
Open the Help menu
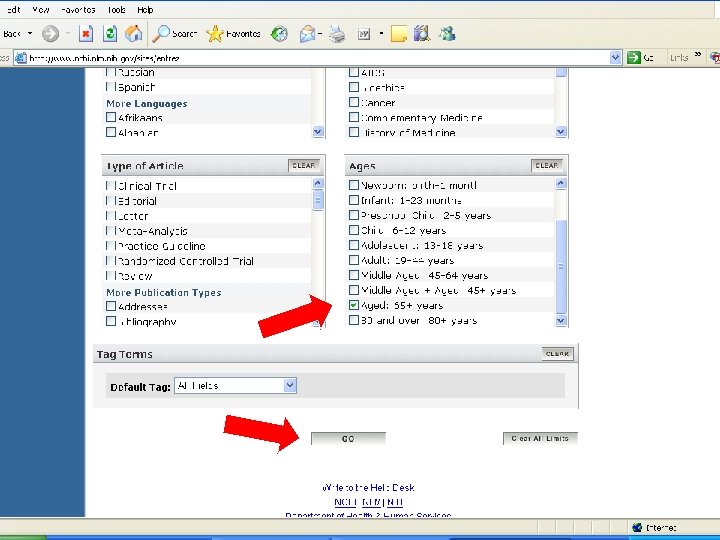(x=145, y=10)
